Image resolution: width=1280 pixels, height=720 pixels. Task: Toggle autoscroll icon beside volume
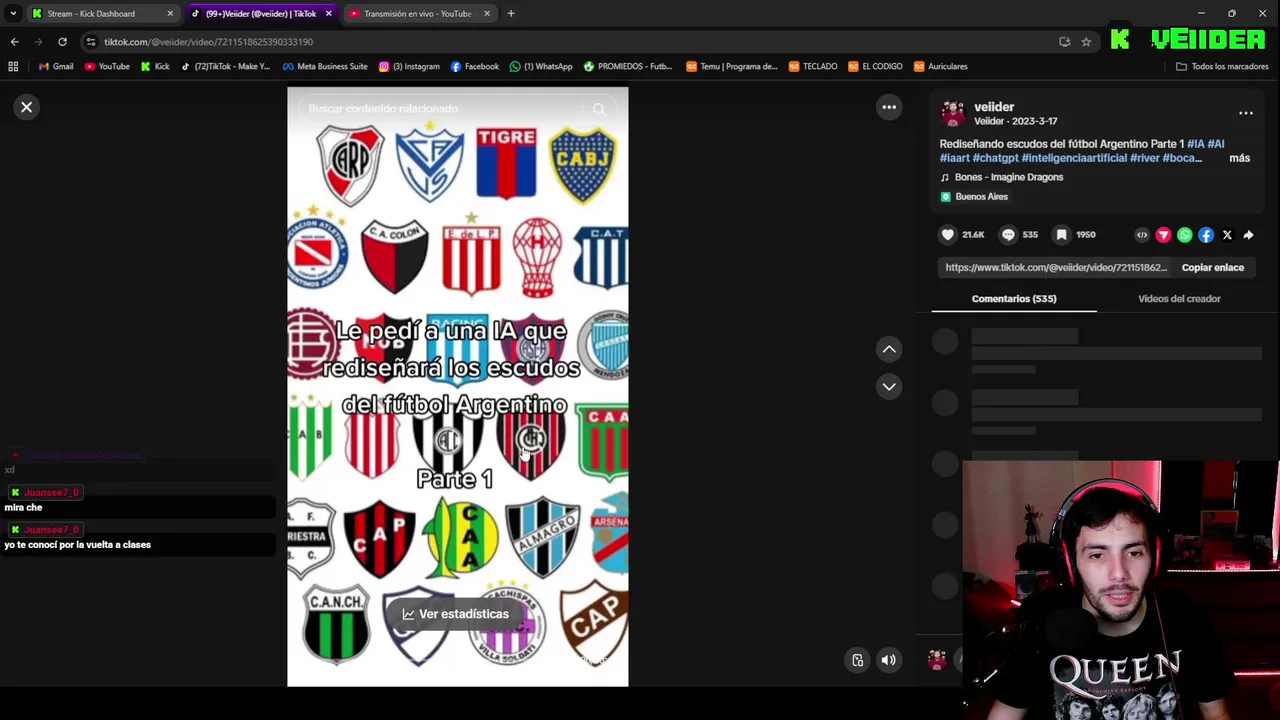click(857, 660)
